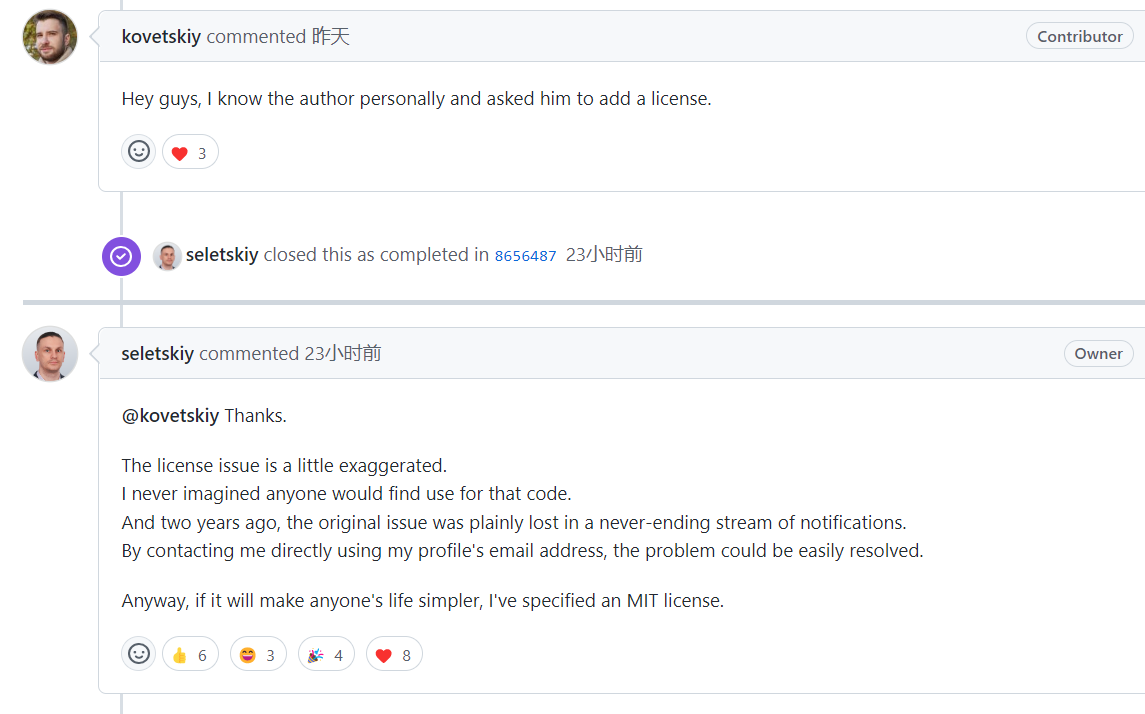Click the @kovetskiy mention link
The width and height of the screenshot is (1145, 714).
170,415
